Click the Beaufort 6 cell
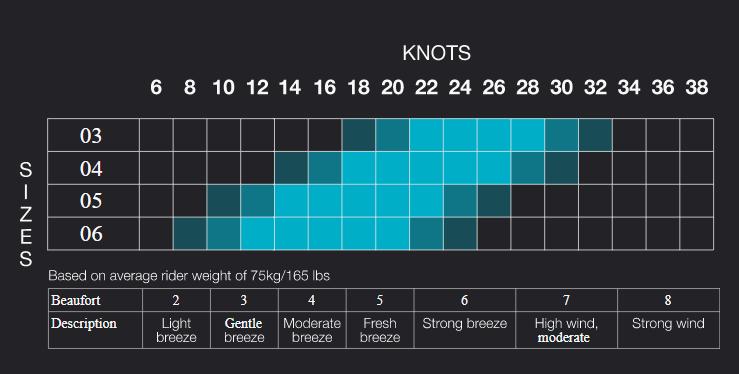The height and width of the screenshot is (374, 739). click(465, 300)
